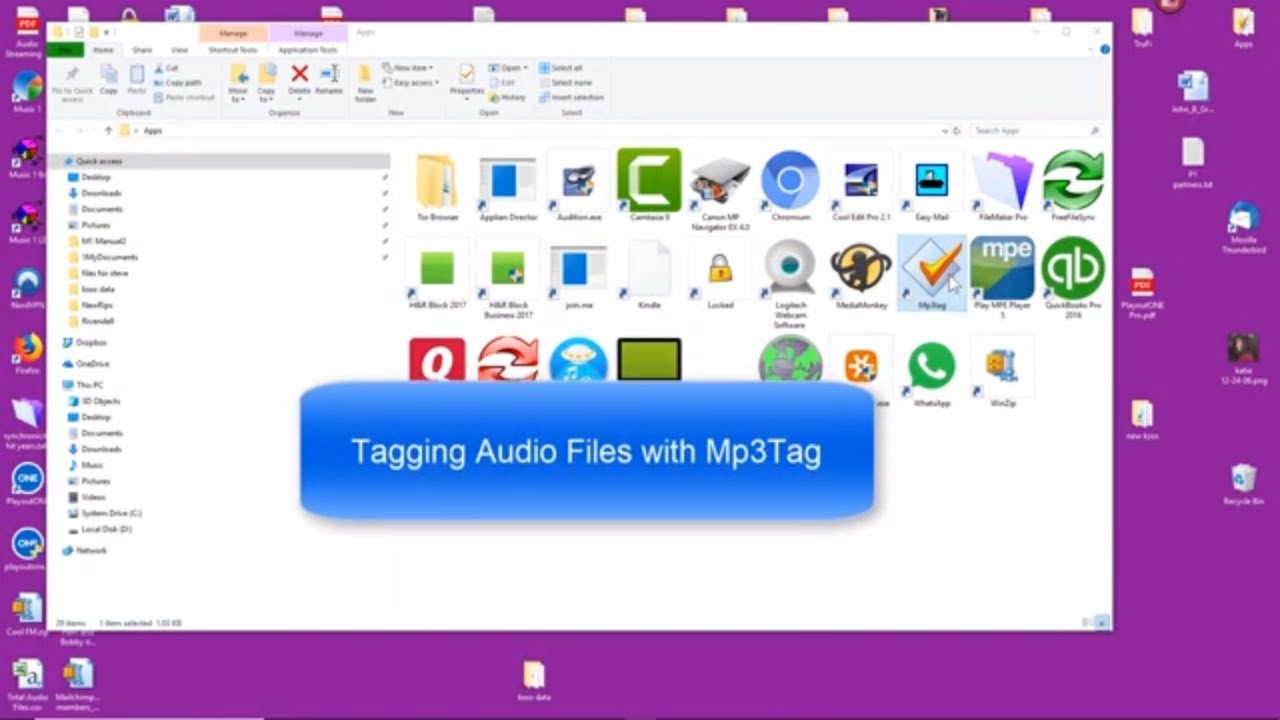Click the Search Apps box
Screen dimensions: 1280x720
1037,131
